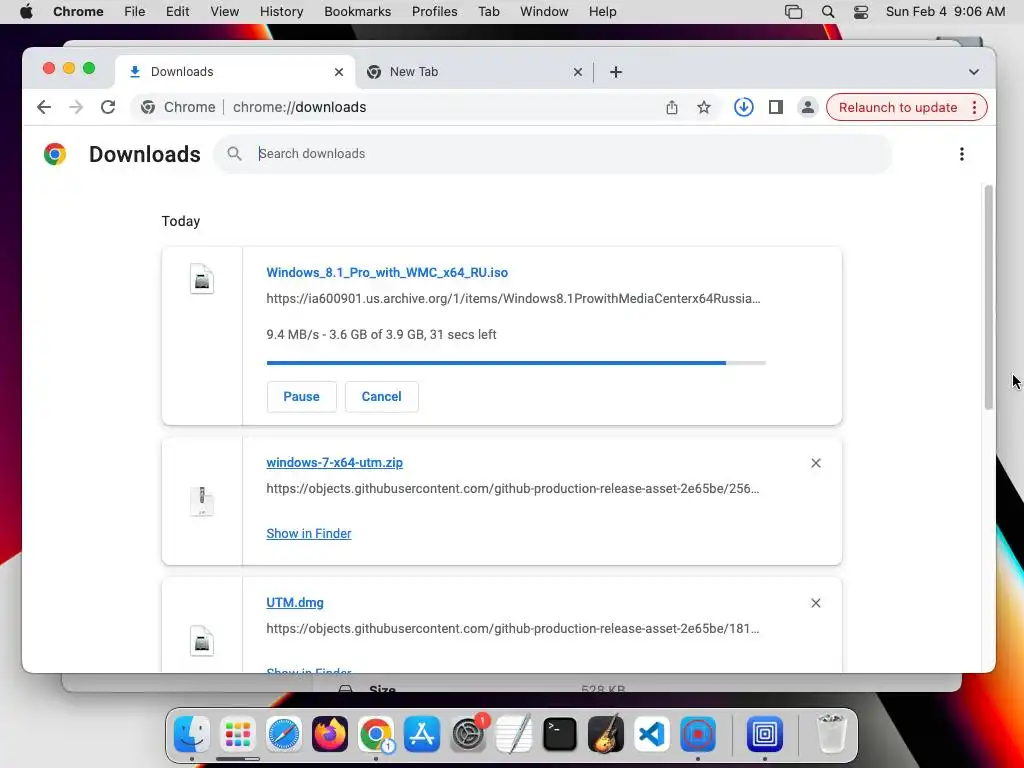Open Spotlight search in menu bar

[827, 12]
